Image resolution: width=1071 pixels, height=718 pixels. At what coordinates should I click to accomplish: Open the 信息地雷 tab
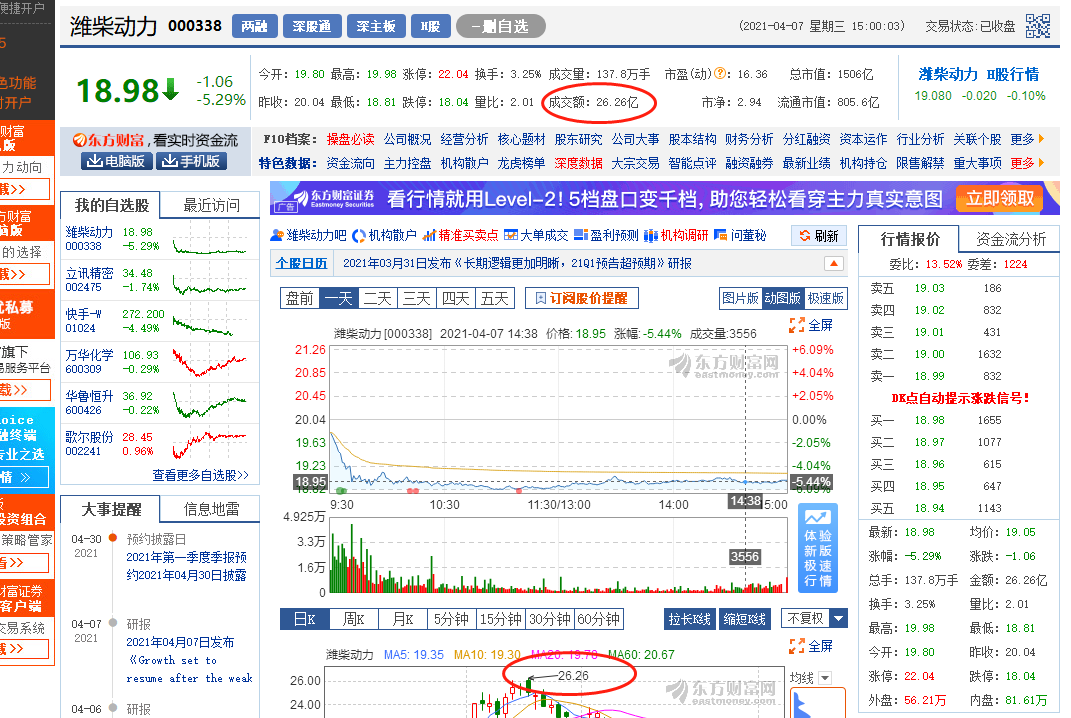click(x=211, y=509)
